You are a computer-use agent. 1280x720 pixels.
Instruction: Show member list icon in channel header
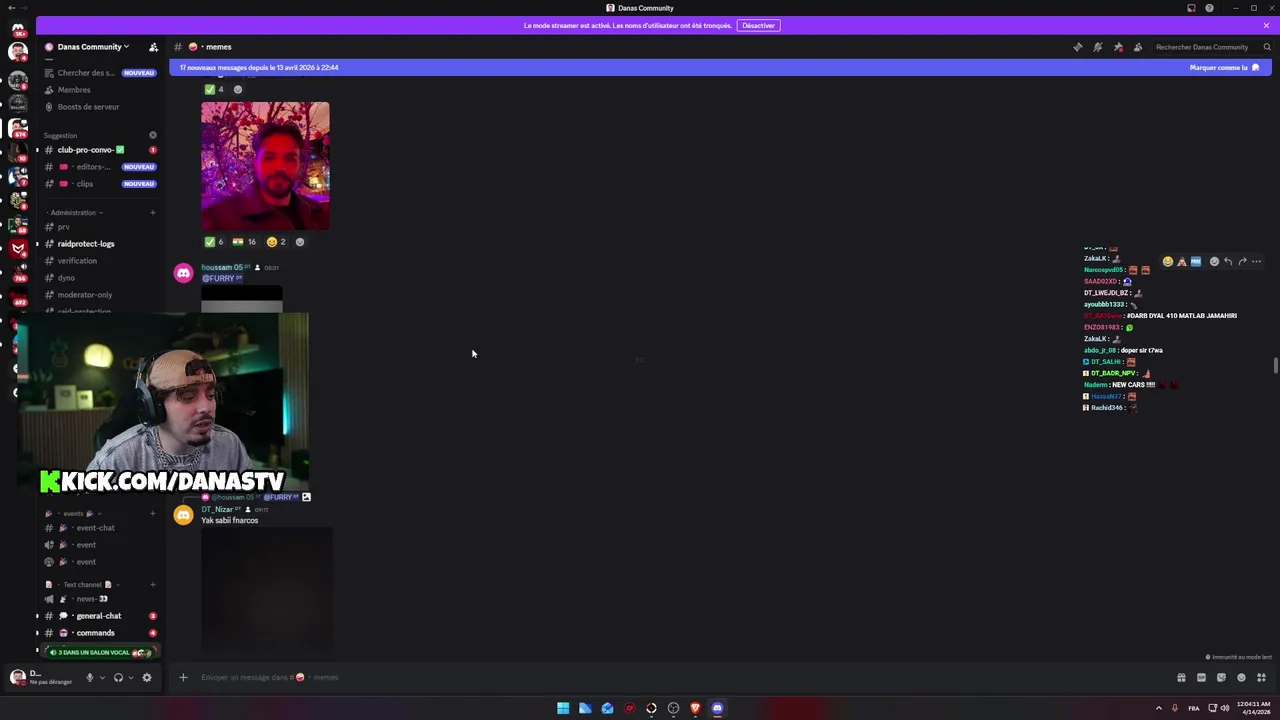[1138, 47]
